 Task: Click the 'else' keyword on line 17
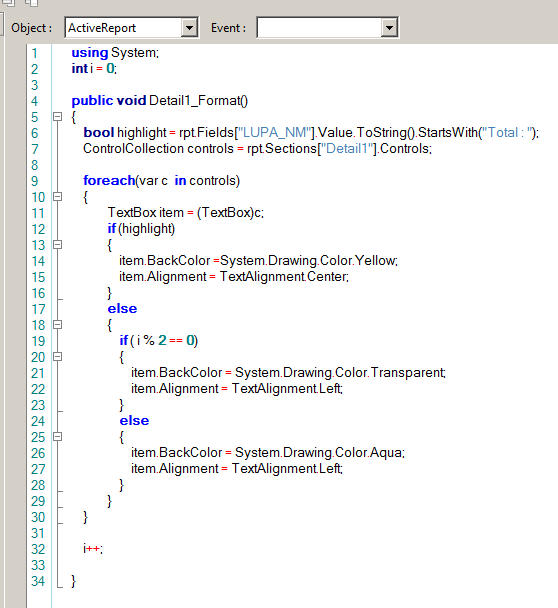click(123, 309)
